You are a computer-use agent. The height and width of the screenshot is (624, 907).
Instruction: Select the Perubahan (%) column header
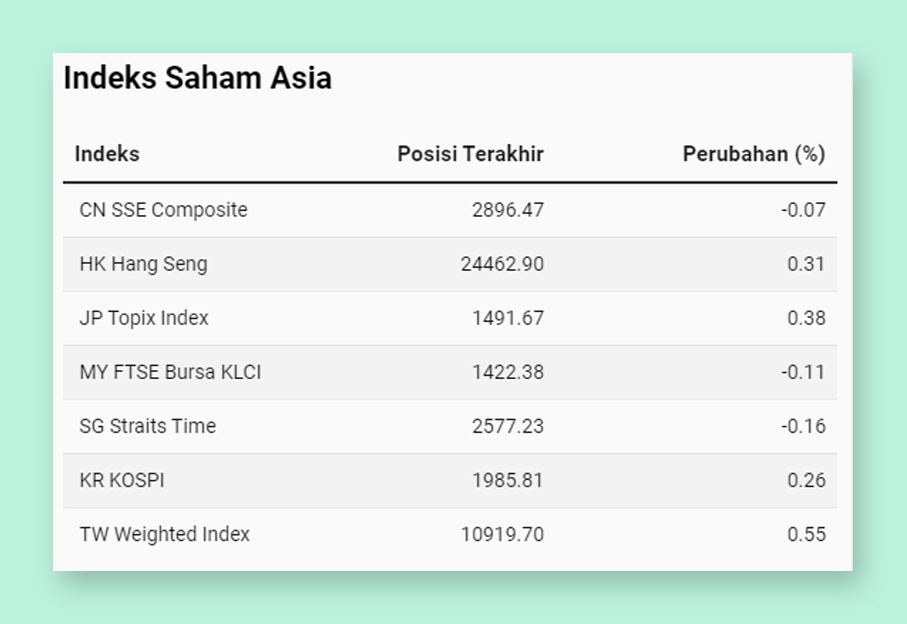[754, 154]
